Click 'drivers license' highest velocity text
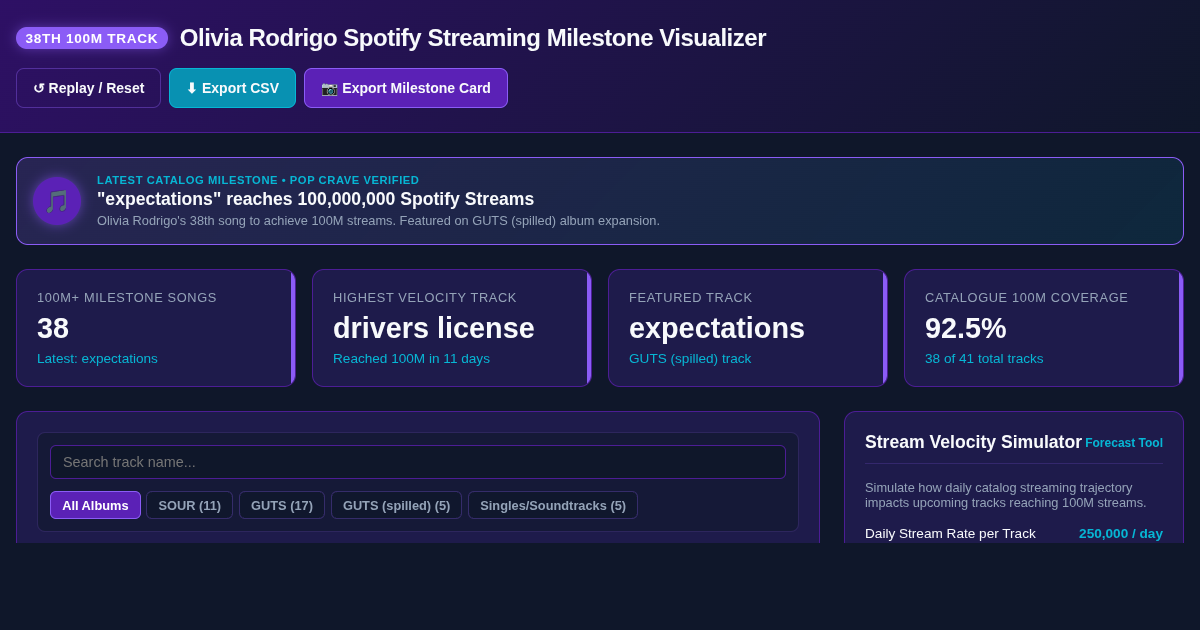Viewport: 1200px width, 630px height. pyautogui.click(x=434, y=328)
